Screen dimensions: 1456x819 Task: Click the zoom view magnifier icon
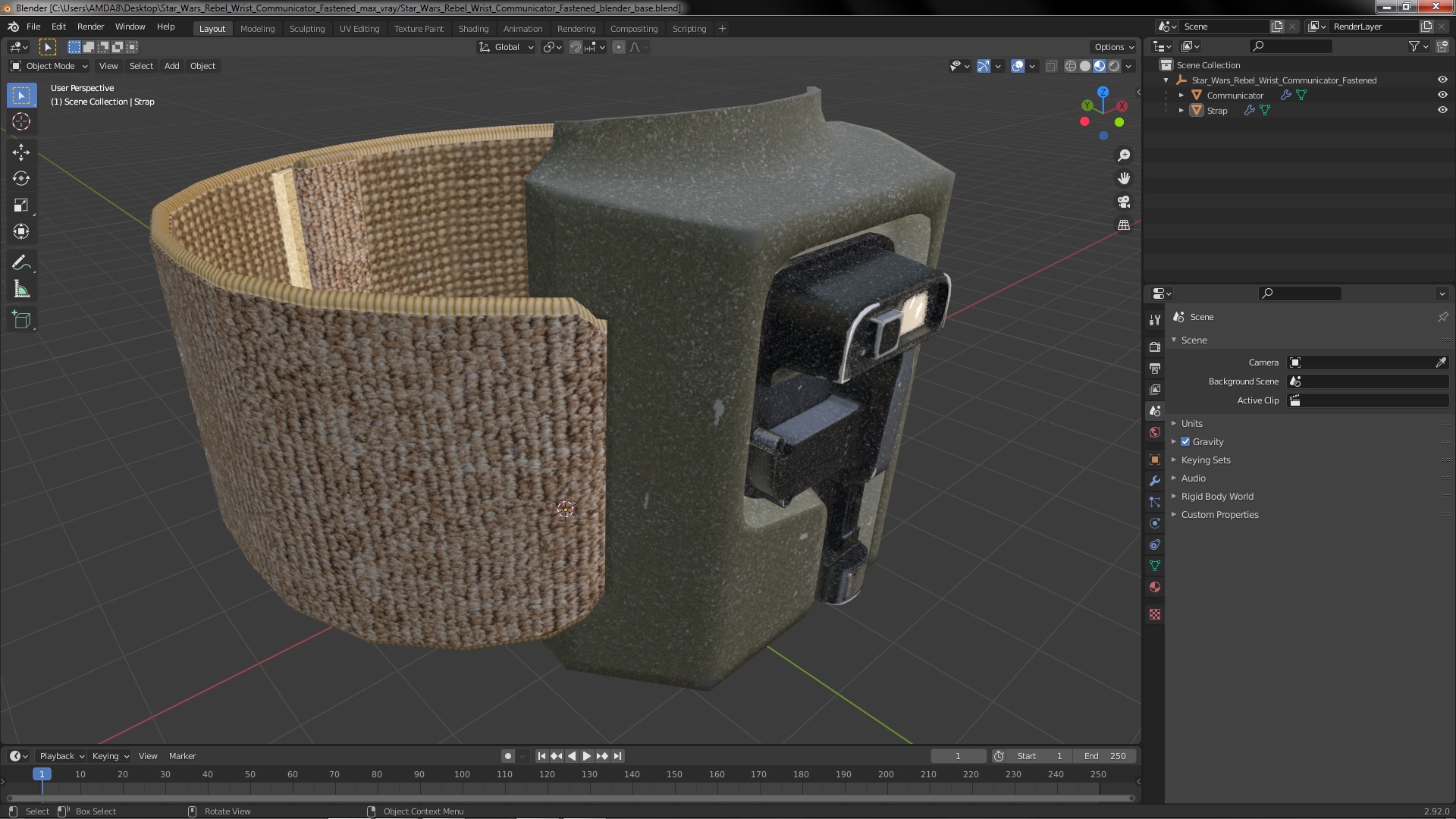click(x=1124, y=155)
